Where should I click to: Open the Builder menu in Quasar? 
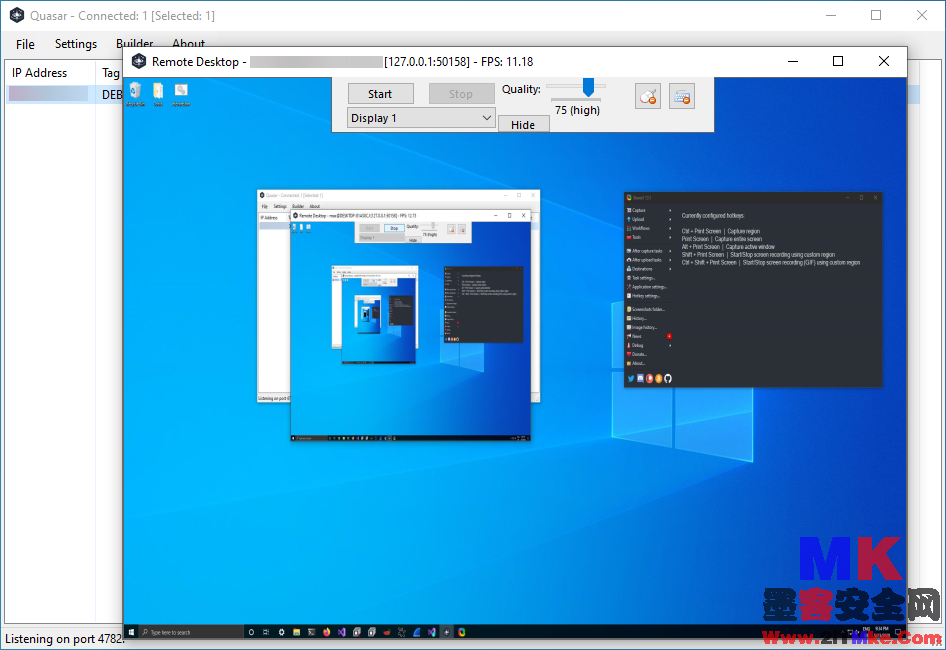(135, 44)
